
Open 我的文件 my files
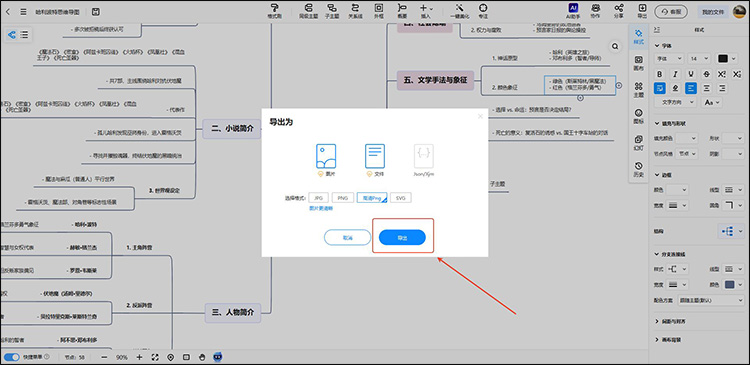[713, 11]
